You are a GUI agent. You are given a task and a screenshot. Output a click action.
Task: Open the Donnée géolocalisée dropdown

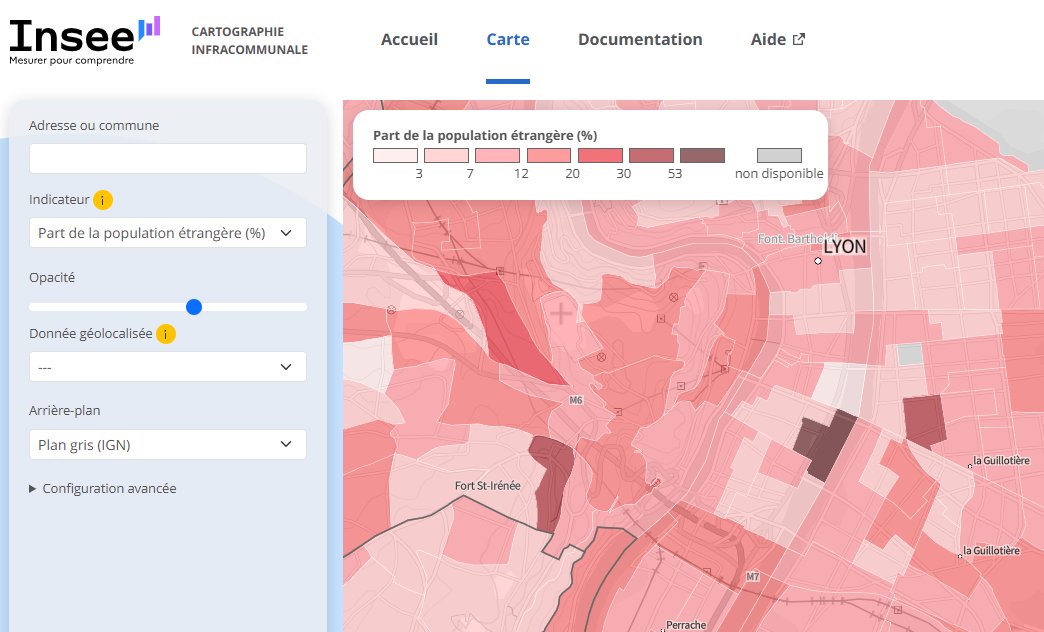tap(167, 366)
